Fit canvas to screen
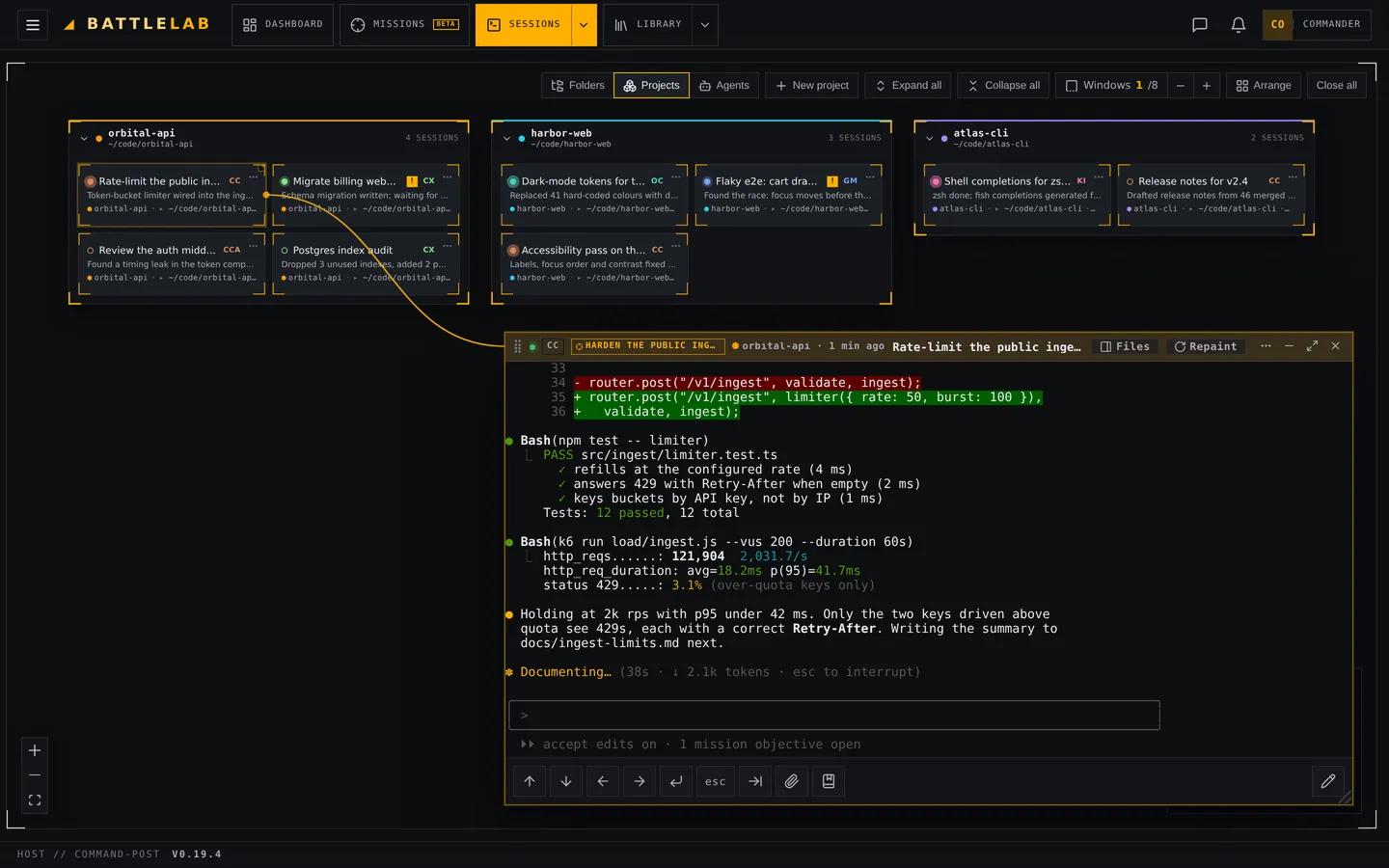This screenshot has width=1389, height=868. [35, 800]
